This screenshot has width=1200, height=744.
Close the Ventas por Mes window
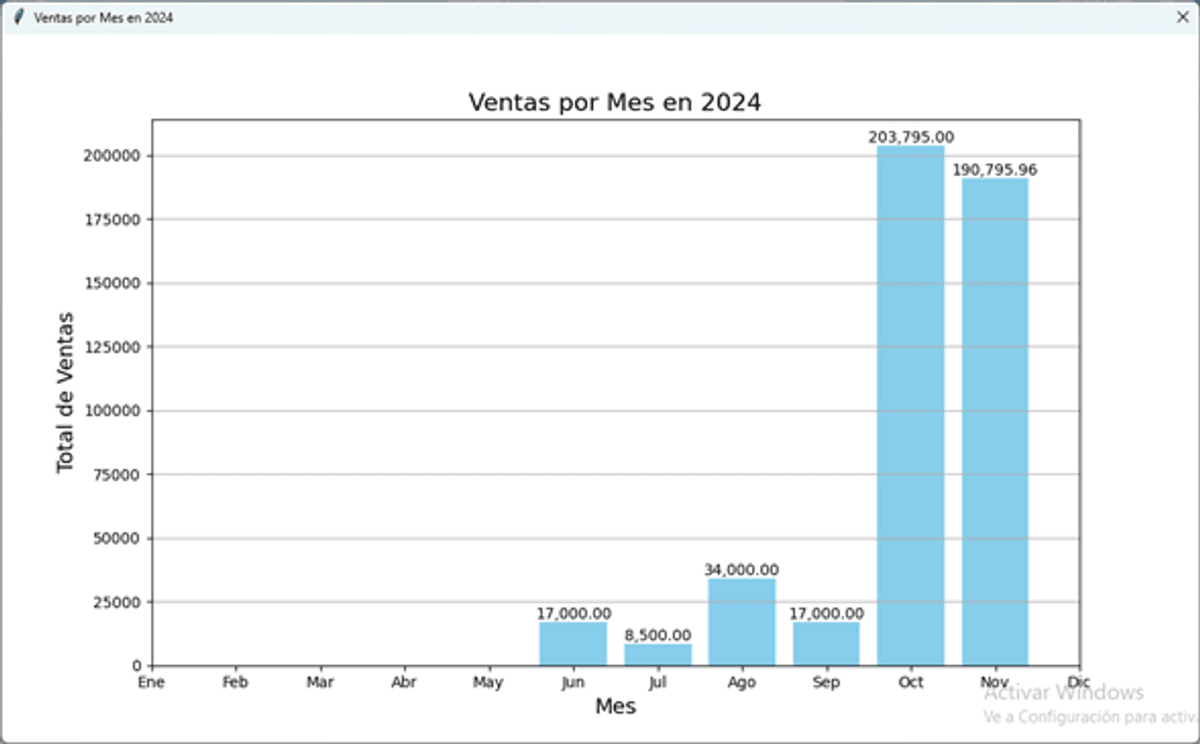(1182, 17)
